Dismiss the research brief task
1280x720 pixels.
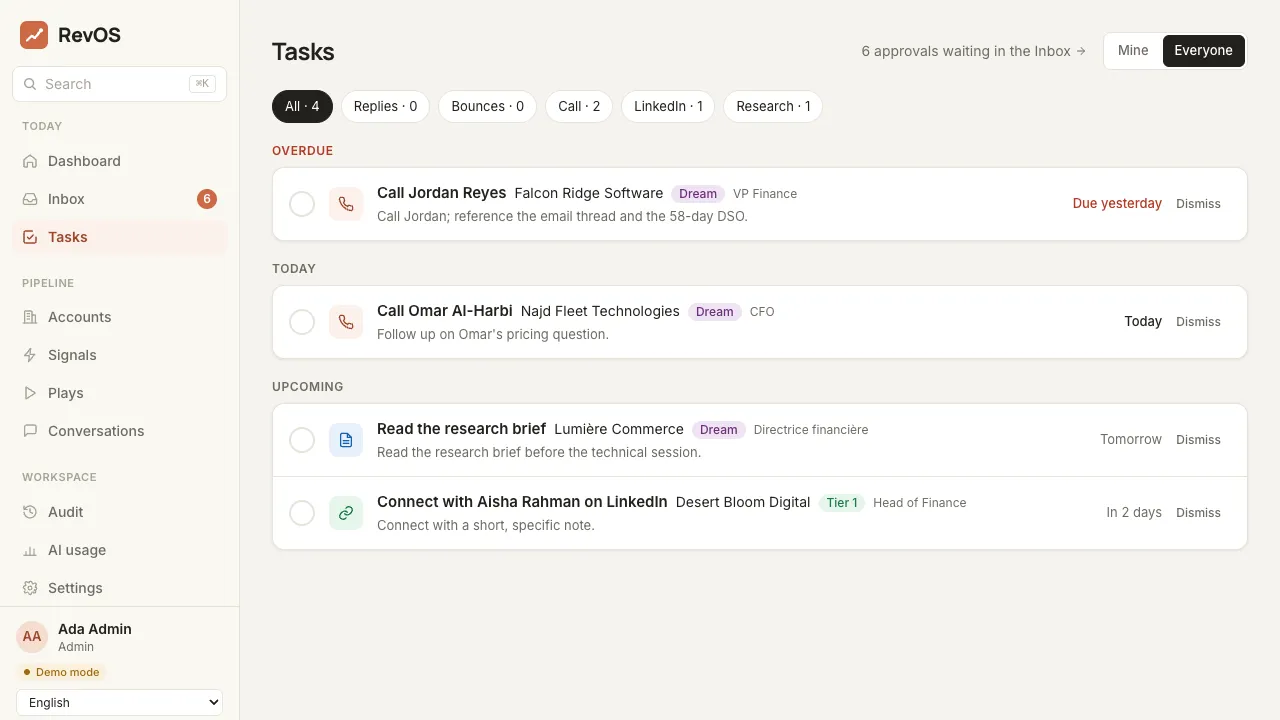1198,440
